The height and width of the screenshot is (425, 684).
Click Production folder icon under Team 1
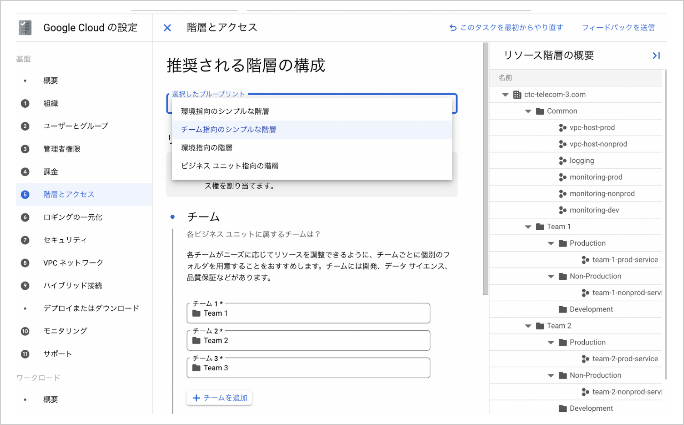pos(563,243)
